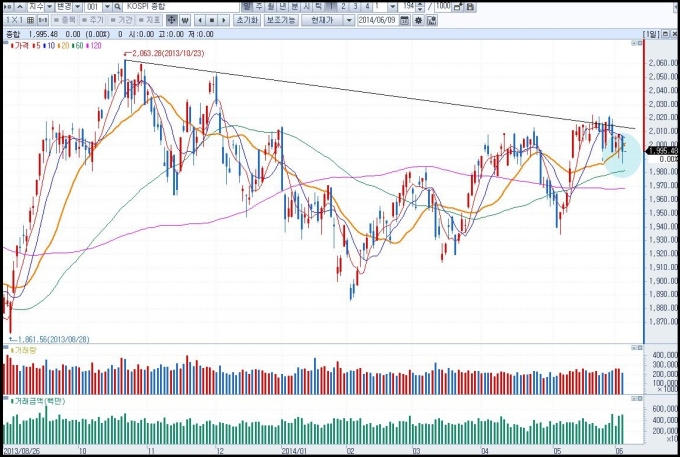Toggle the 주기 option
680x457 pixels.
coord(92,20)
